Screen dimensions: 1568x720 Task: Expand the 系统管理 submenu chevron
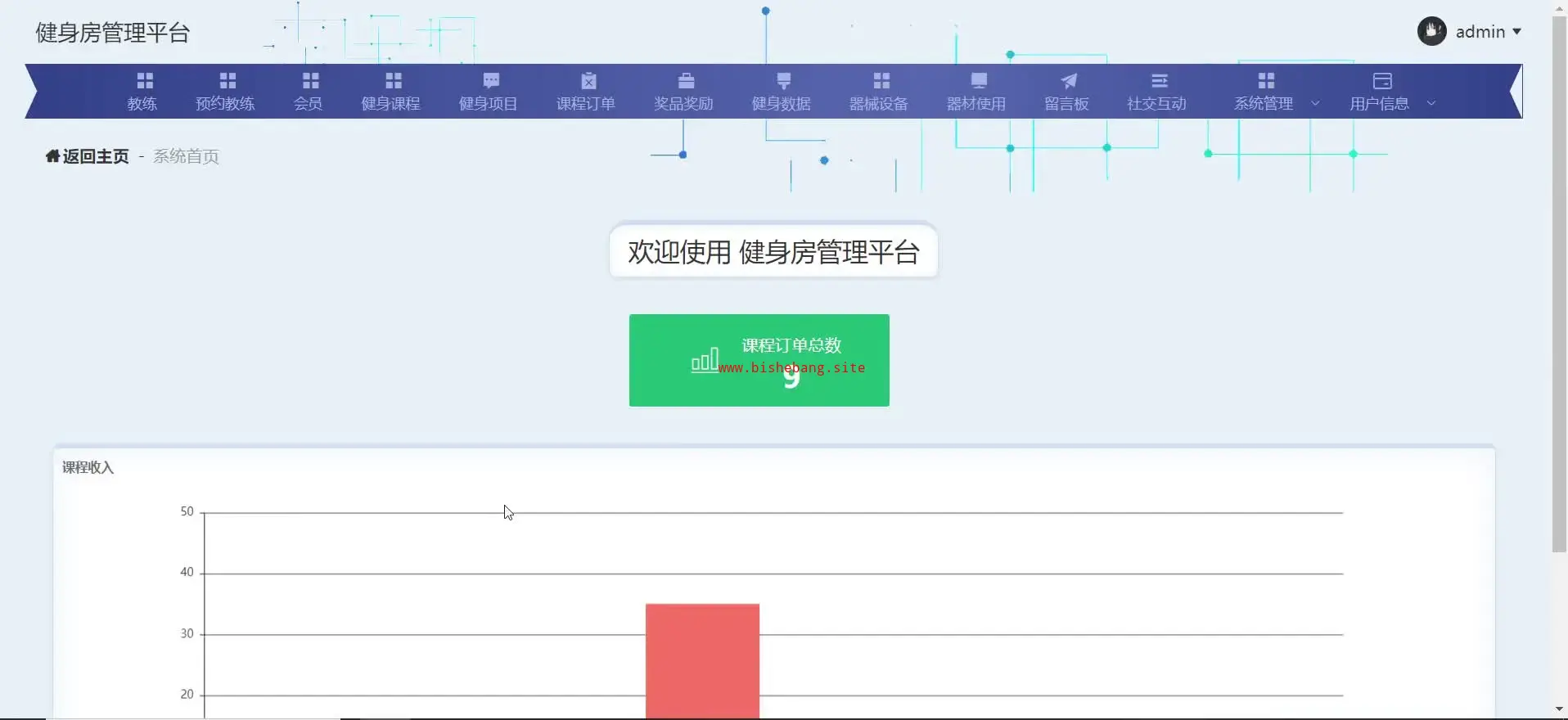click(x=1315, y=103)
